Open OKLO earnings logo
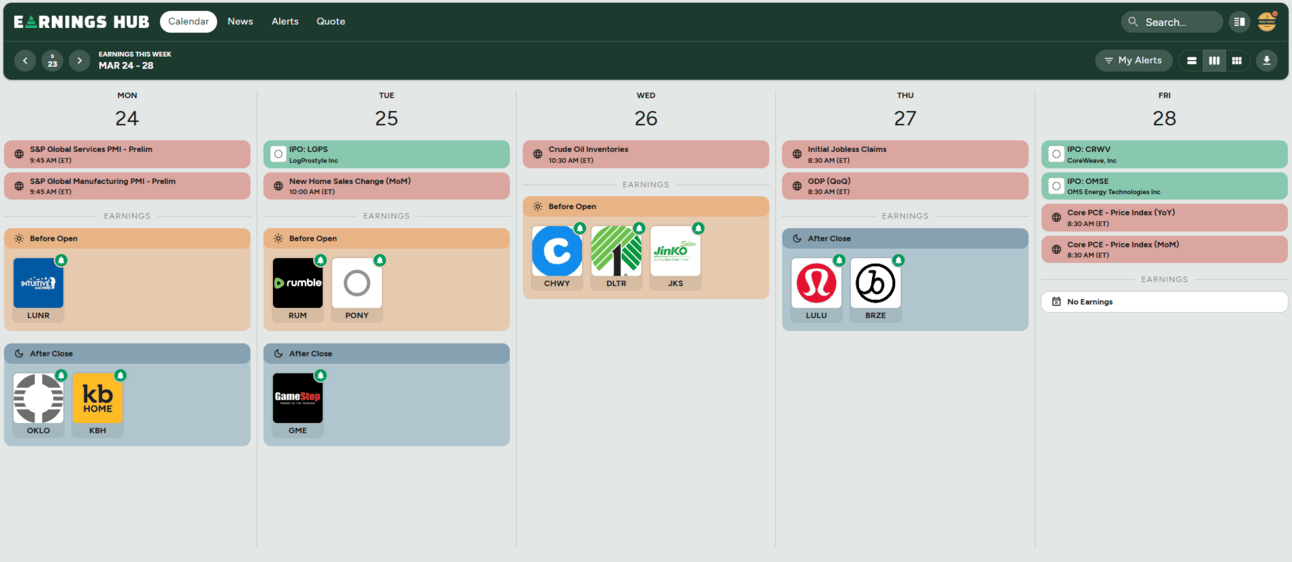Image resolution: width=1292 pixels, height=562 pixels. tap(38, 398)
